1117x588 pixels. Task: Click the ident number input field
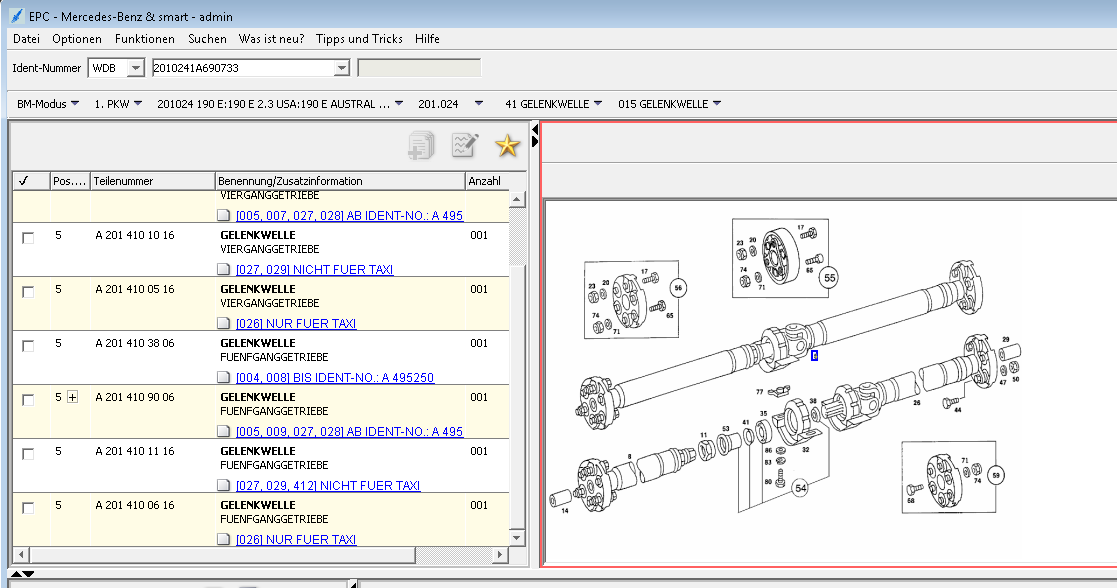pyautogui.click(x=243, y=68)
